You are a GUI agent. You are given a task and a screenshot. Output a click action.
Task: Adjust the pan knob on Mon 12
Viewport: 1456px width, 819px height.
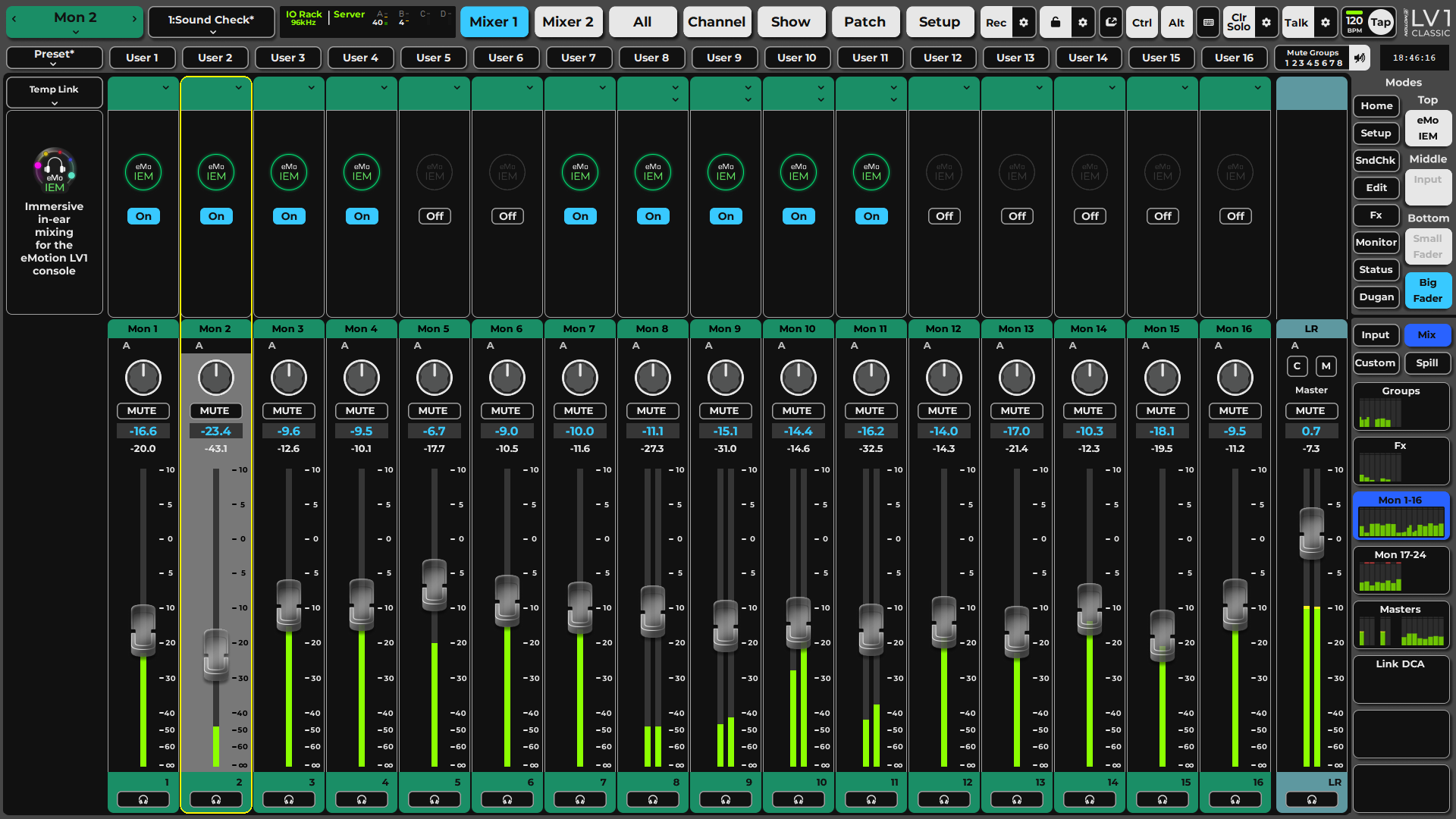click(x=944, y=377)
